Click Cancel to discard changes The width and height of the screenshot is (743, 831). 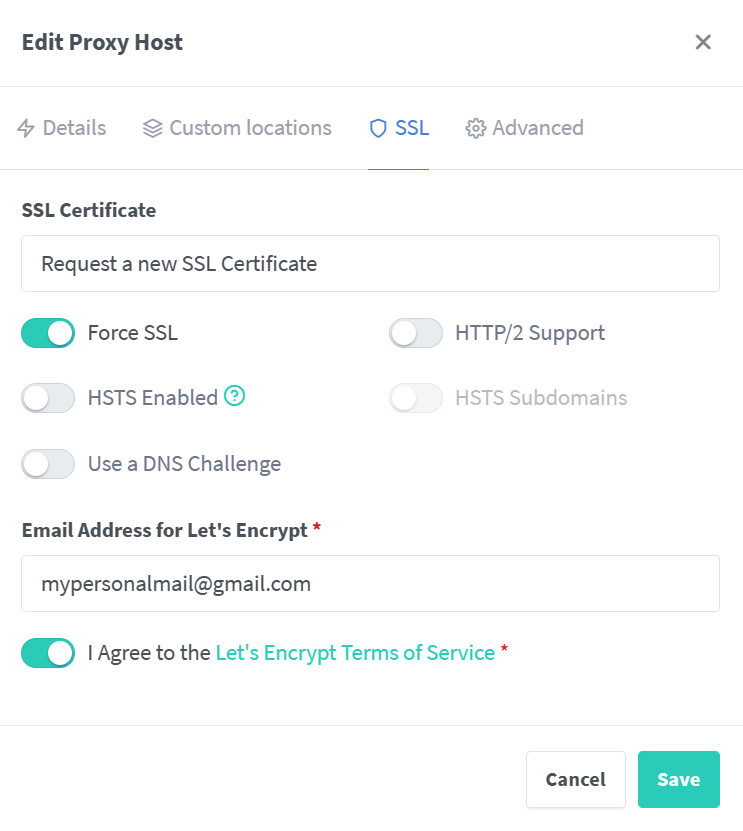tap(575, 779)
